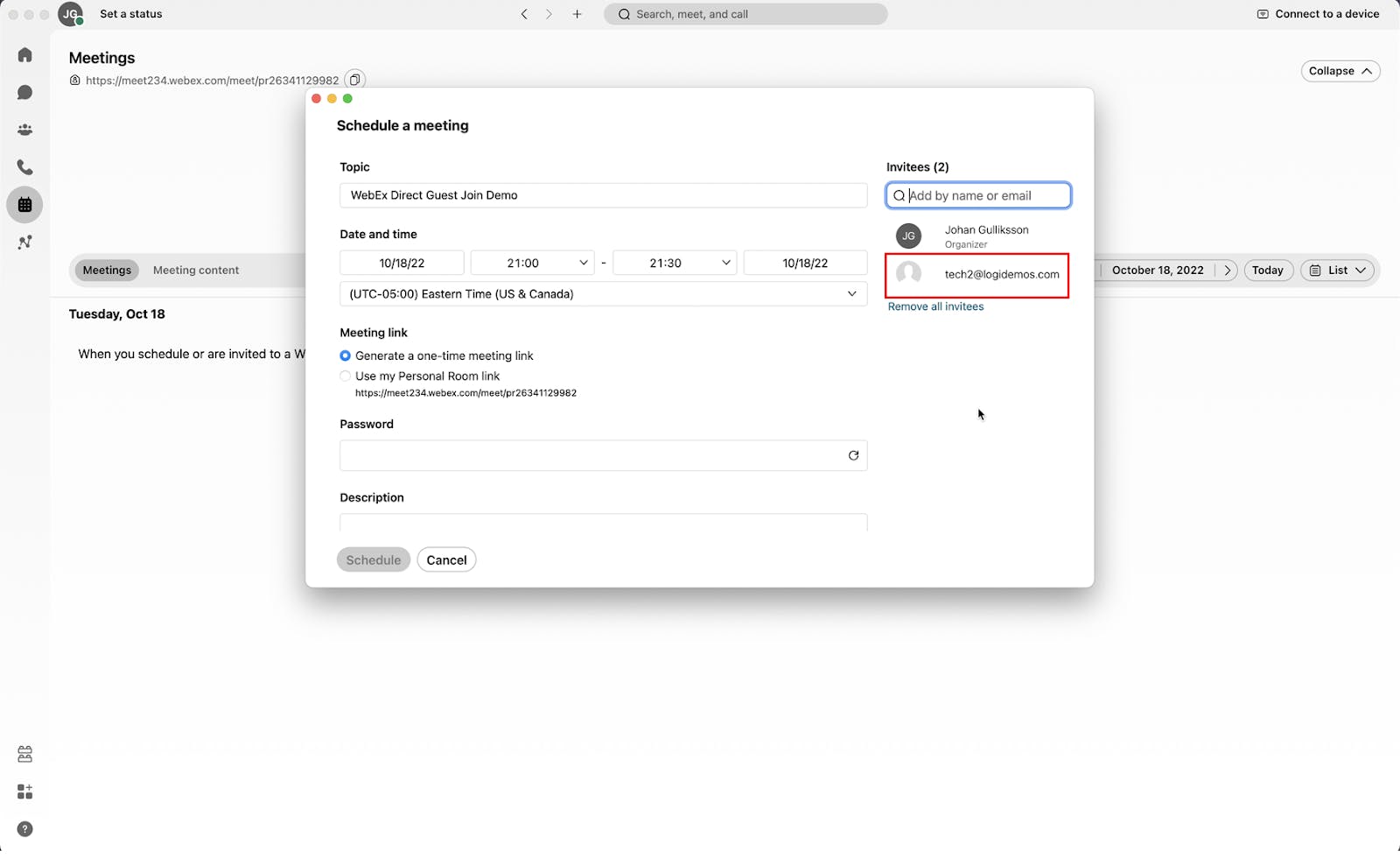This screenshot has width=1400, height=858.
Task: Open the Apps icon in sidebar
Action: (25, 791)
